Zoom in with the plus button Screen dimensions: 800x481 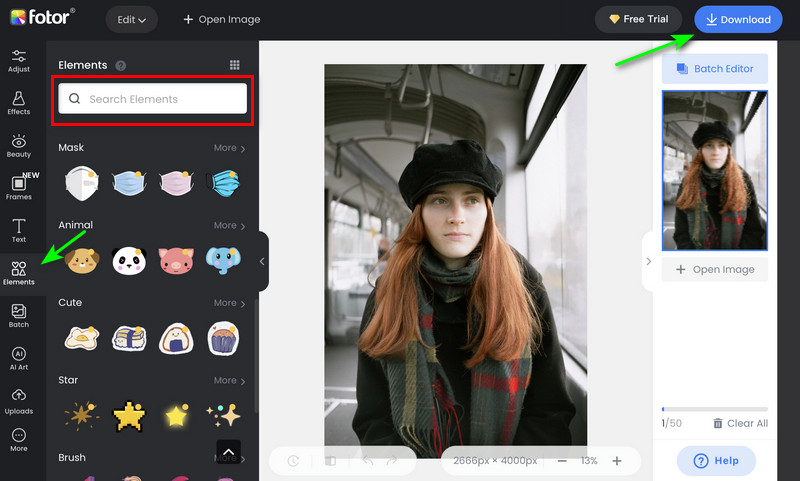pyautogui.click(x=617, y=461)
